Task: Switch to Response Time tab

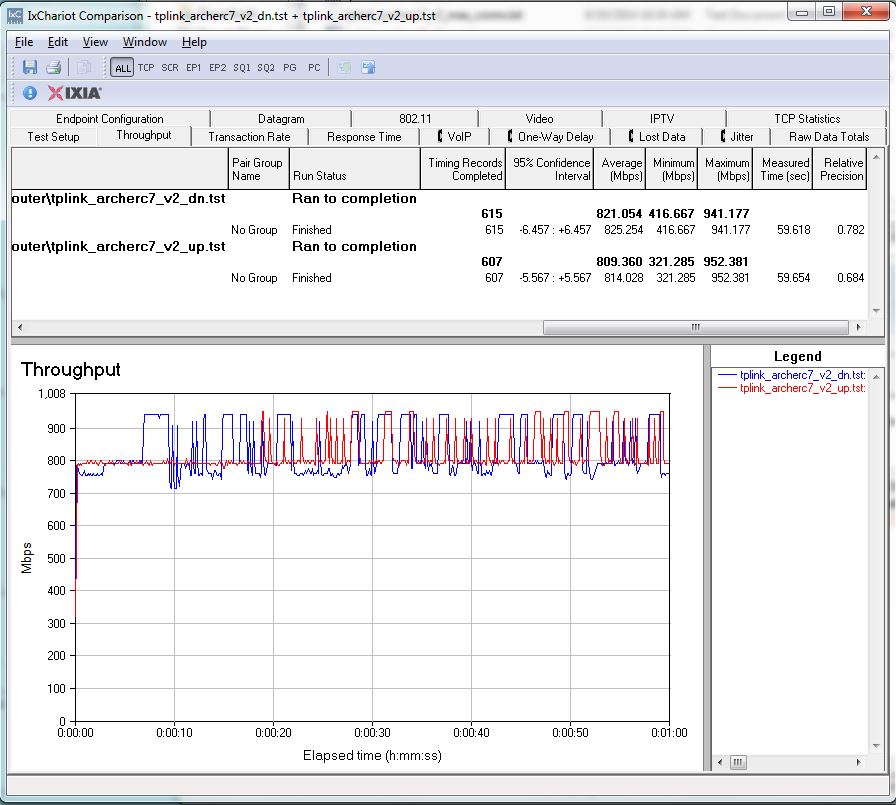Action: (364, 137)
